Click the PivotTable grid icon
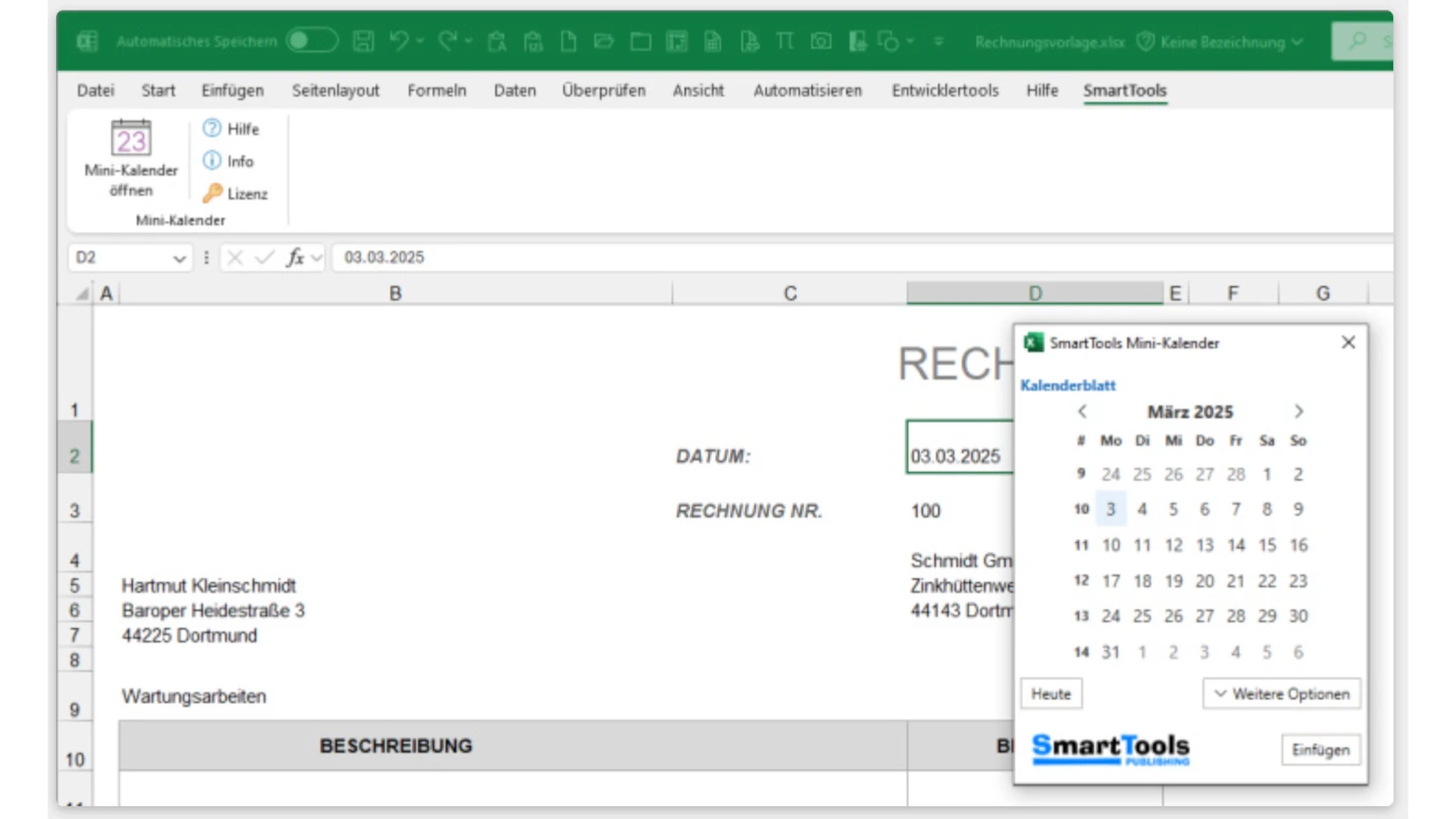This screenshot has height=819, width=1456. pos(677,41)
